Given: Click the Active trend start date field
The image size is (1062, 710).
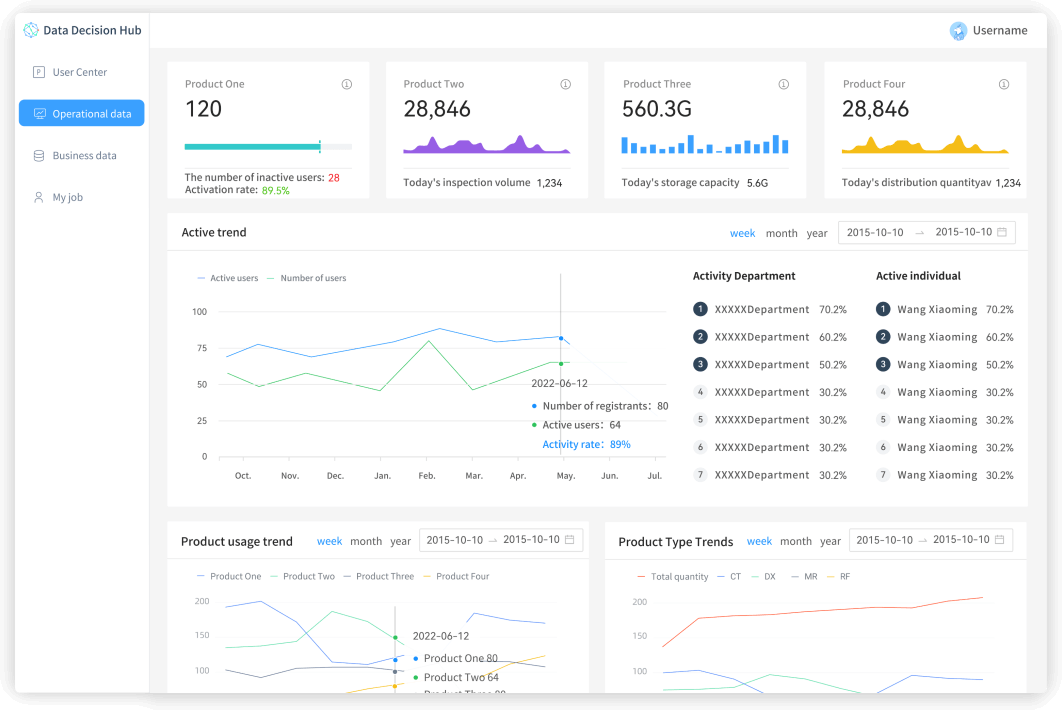Looking at the screenshot, I should 874,233.
